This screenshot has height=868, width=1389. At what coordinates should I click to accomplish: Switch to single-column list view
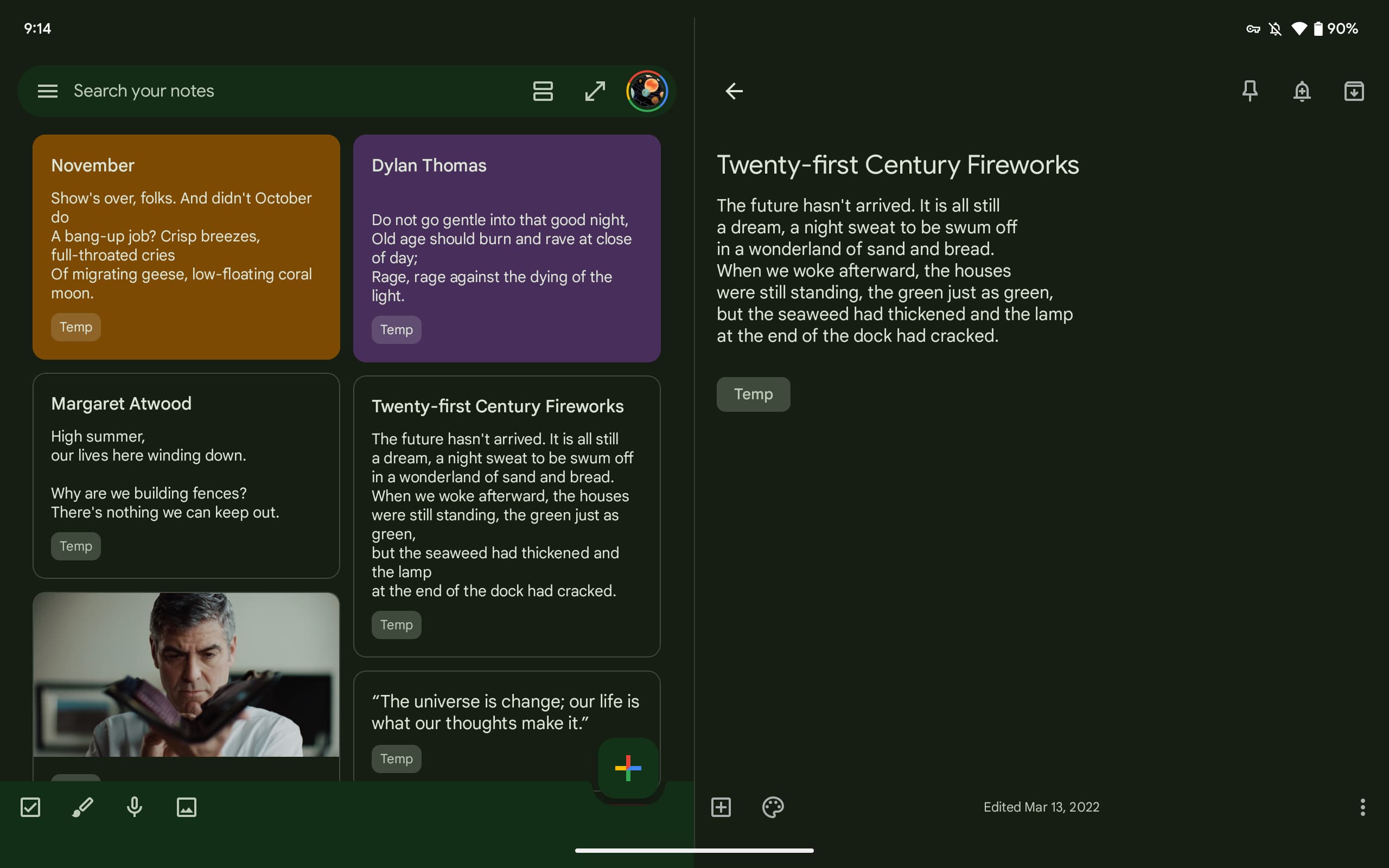[543, 91]
